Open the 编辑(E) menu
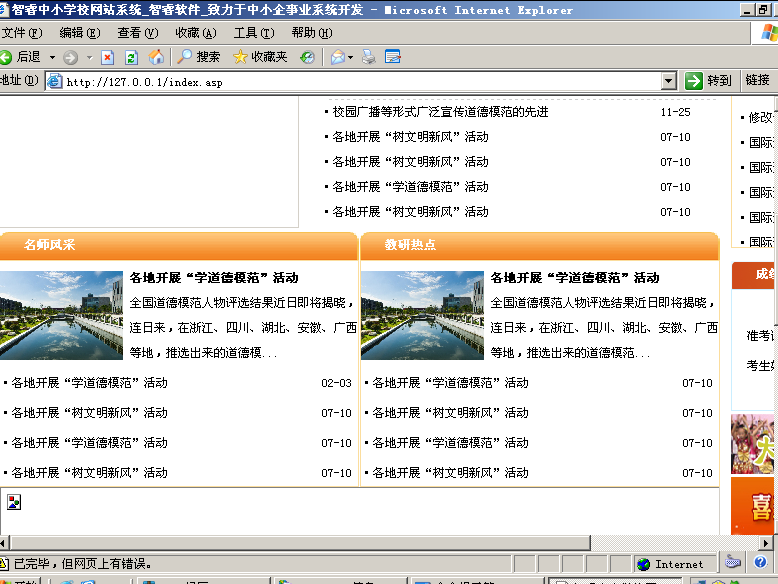 click(79, 33)
